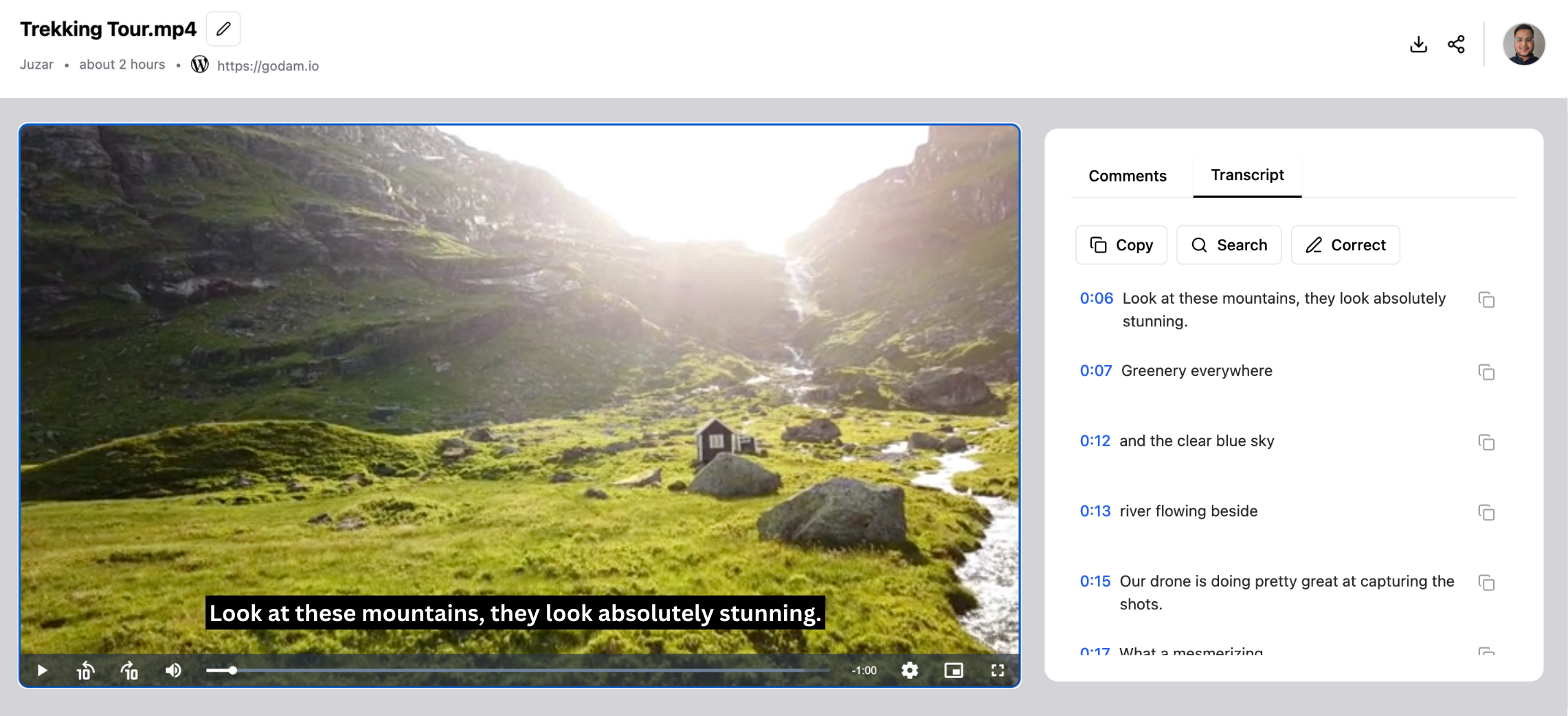Open the player settings gear
Image resolution: width=1568 pixels, height=716 pixels.
click(910, 670)
